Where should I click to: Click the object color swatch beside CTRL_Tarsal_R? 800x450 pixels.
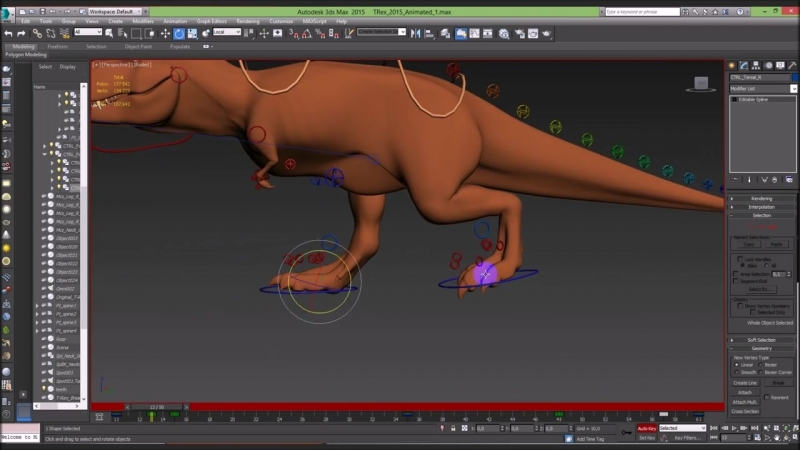pyautogui.click(x=795, y=78)
